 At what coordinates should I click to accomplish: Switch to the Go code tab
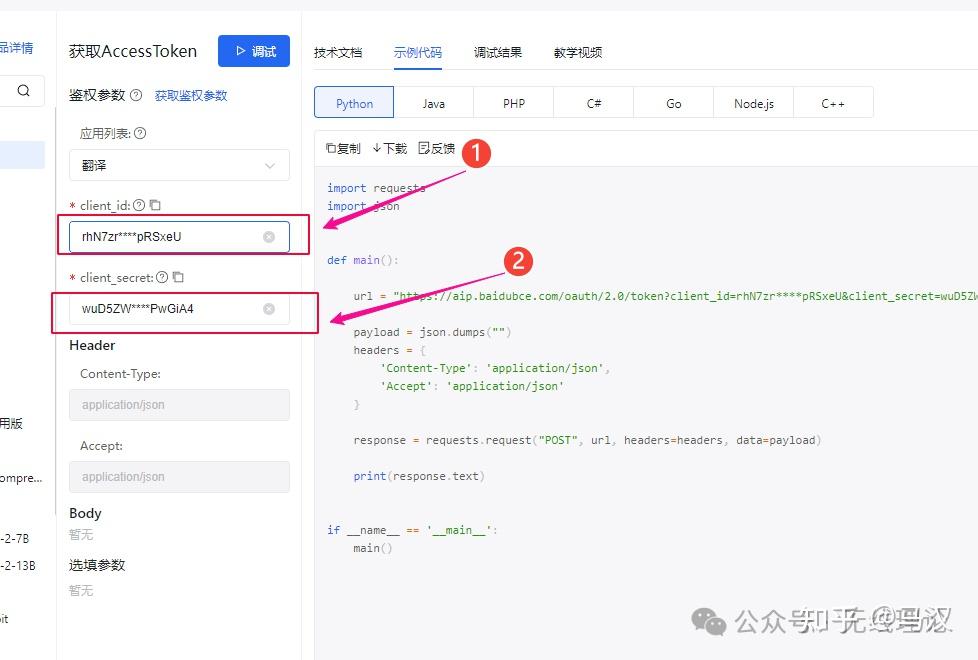click(x=673, y=102)
